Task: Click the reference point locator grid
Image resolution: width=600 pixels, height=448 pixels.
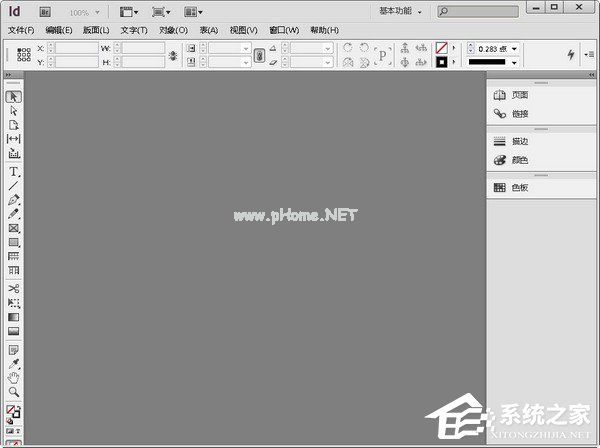Action: [24, 55]
